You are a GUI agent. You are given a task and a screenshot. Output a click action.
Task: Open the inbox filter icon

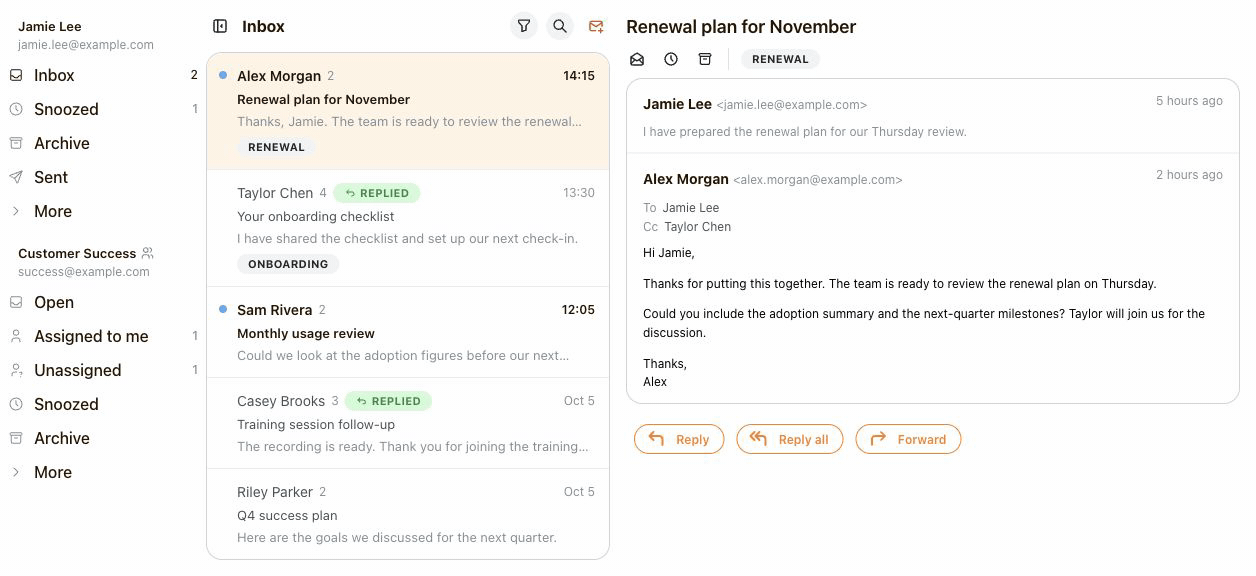click(x=524, y=27)
